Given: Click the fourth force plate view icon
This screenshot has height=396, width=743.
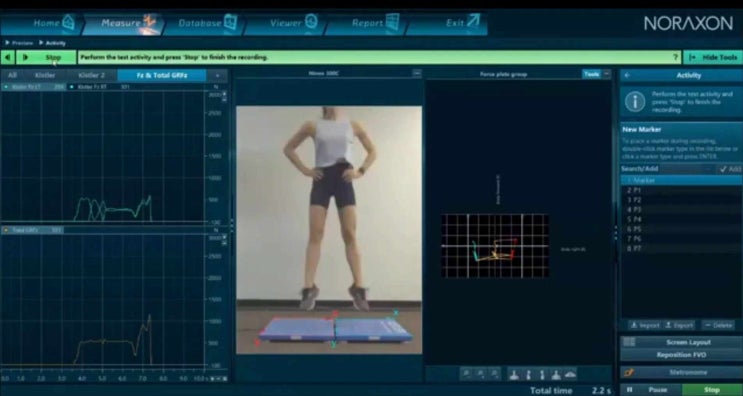Looking at the screenshot, I should point(556,374).
